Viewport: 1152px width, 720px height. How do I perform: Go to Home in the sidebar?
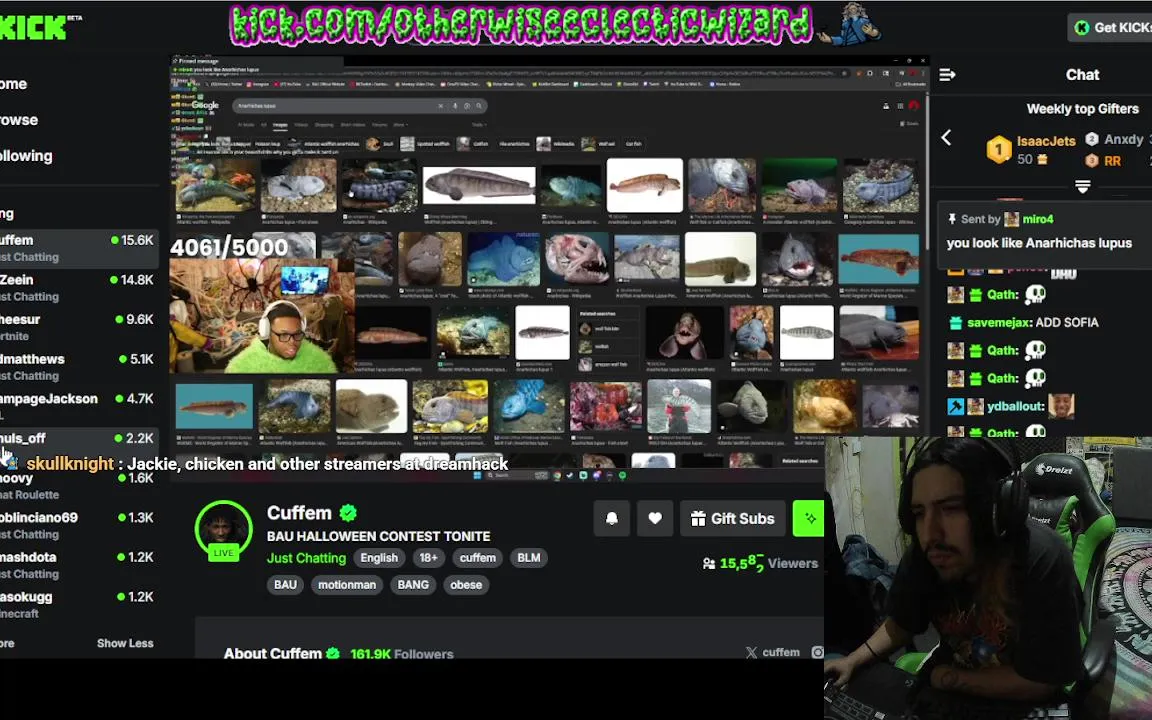click(13, 84)
